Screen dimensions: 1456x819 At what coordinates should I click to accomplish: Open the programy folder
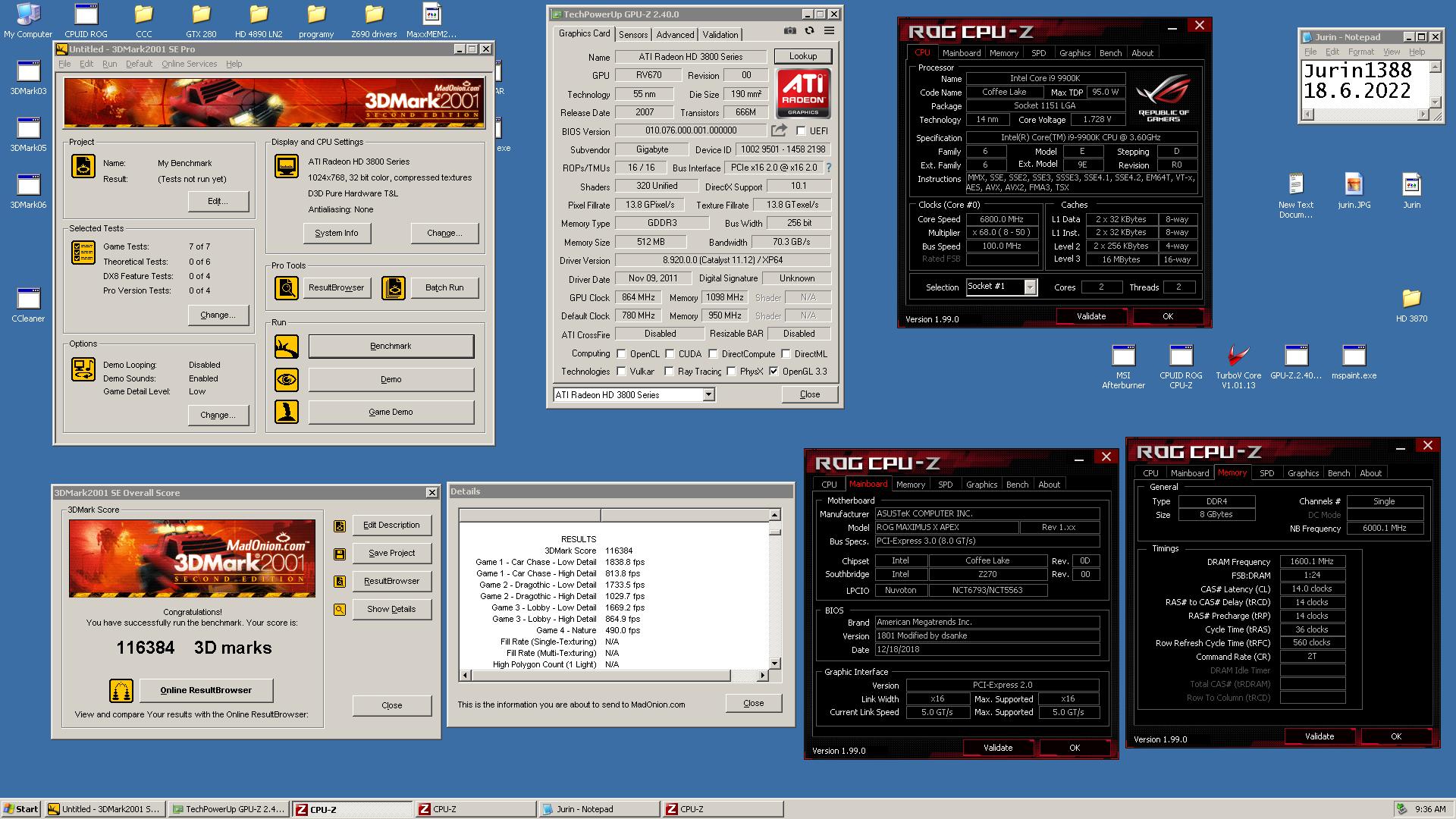click(316, 20)
